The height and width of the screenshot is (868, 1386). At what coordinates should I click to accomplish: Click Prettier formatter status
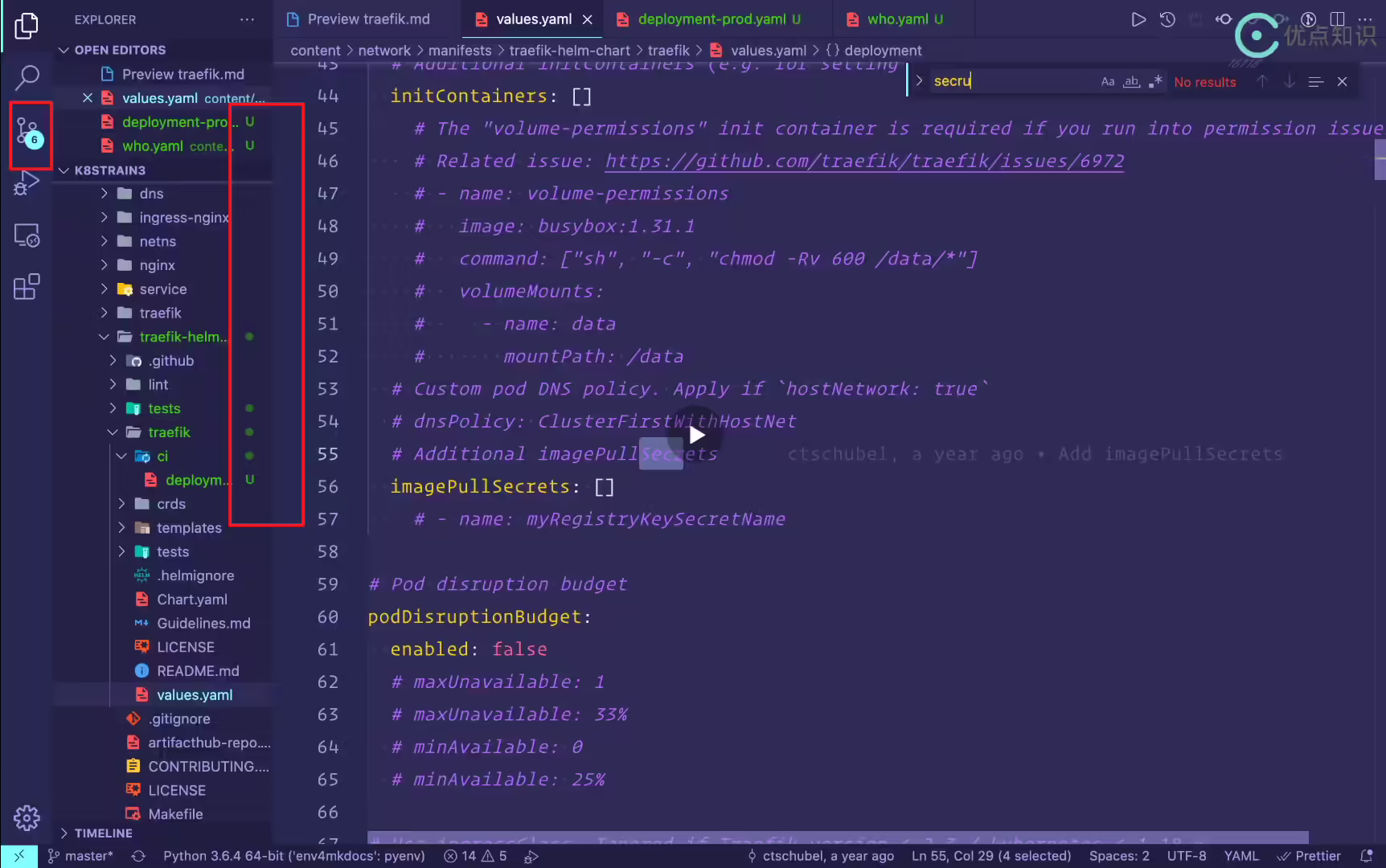pyautogui.click(x=1310, y=856)
